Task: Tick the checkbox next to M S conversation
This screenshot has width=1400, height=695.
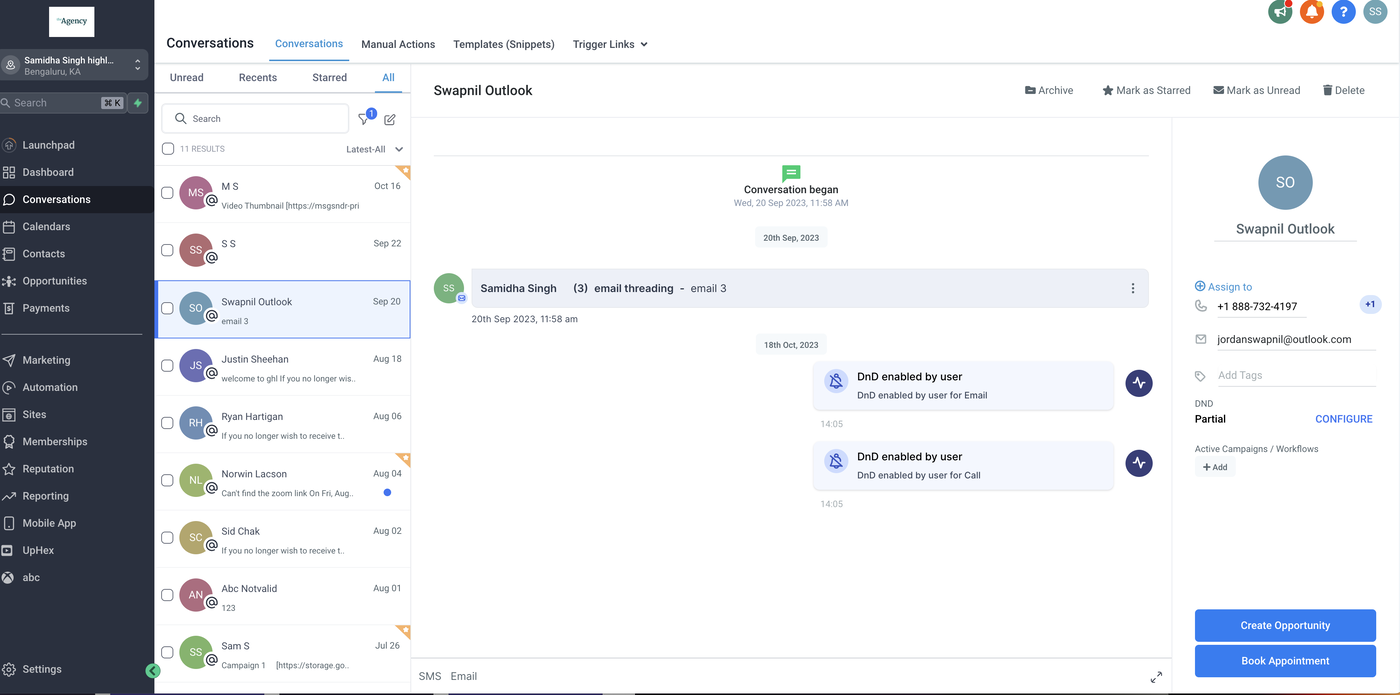Action: coord(167,193)
